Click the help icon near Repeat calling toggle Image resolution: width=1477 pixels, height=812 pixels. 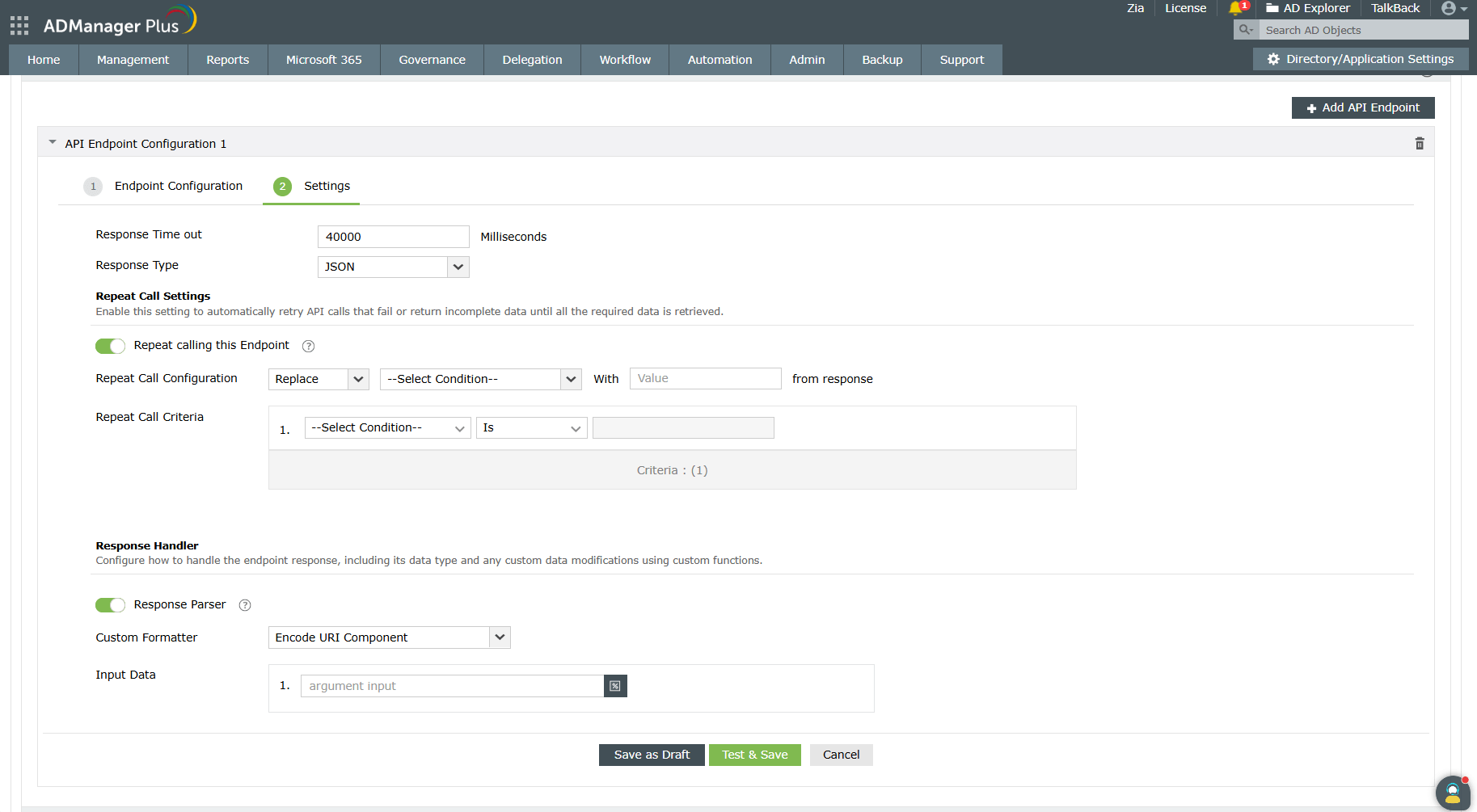(x=308, y=346)
